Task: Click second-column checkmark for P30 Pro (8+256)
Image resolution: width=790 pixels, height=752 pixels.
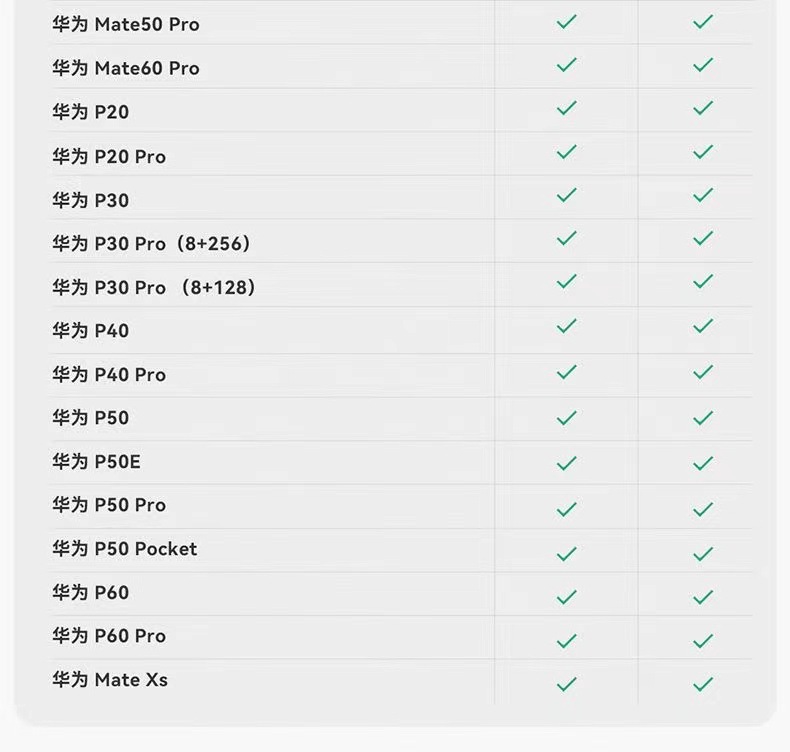Action: 703,239
